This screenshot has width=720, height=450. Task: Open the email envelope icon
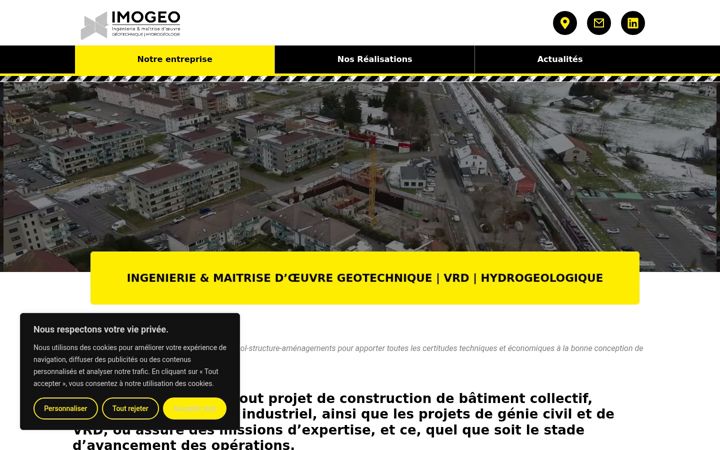pyautogui.click(x=599, y=23)
